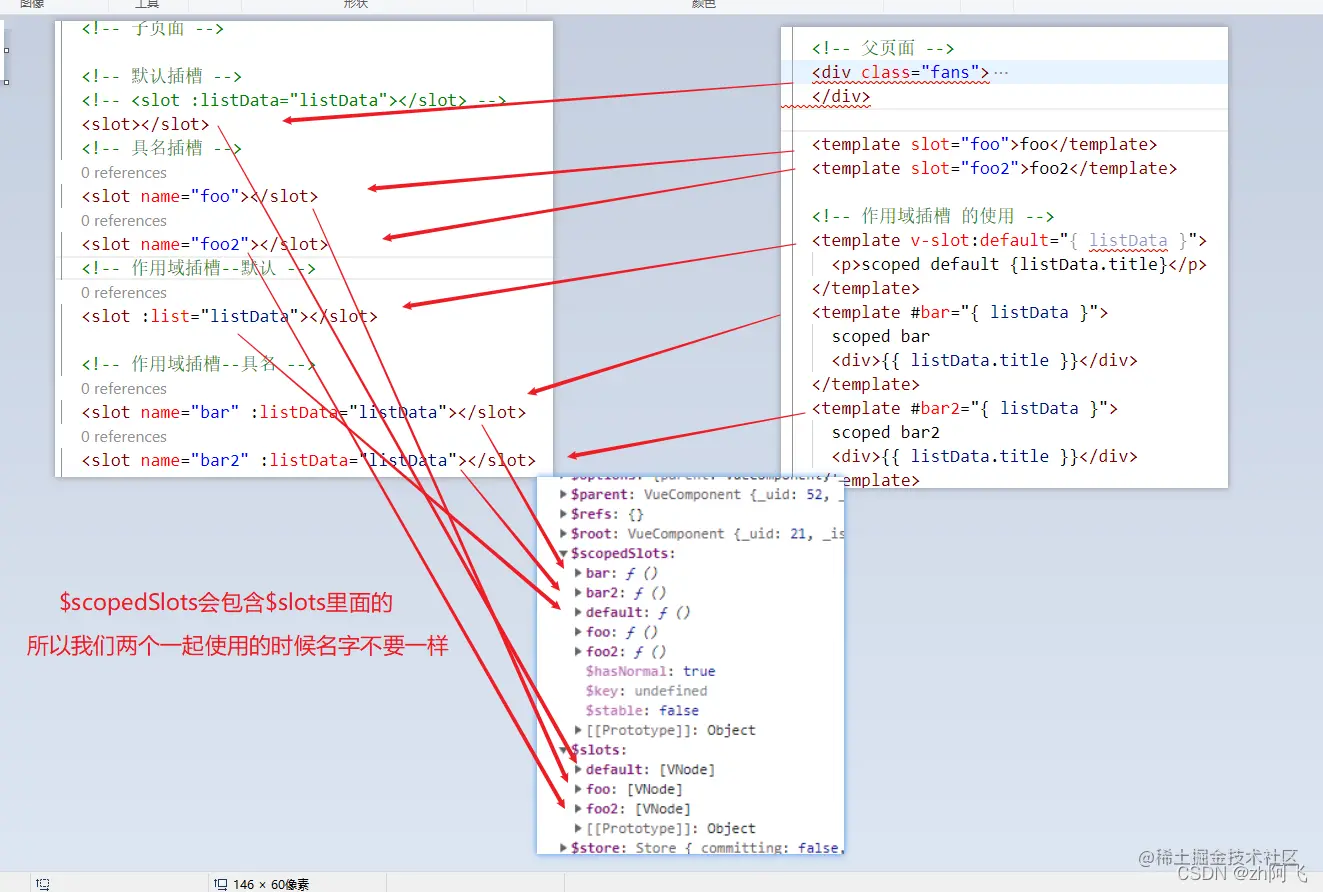The height and width of the screenshot is (892, 1323).
Task: Click the template v-slot:default code line
Action: pyautogui.click(x=1009, y=240)
